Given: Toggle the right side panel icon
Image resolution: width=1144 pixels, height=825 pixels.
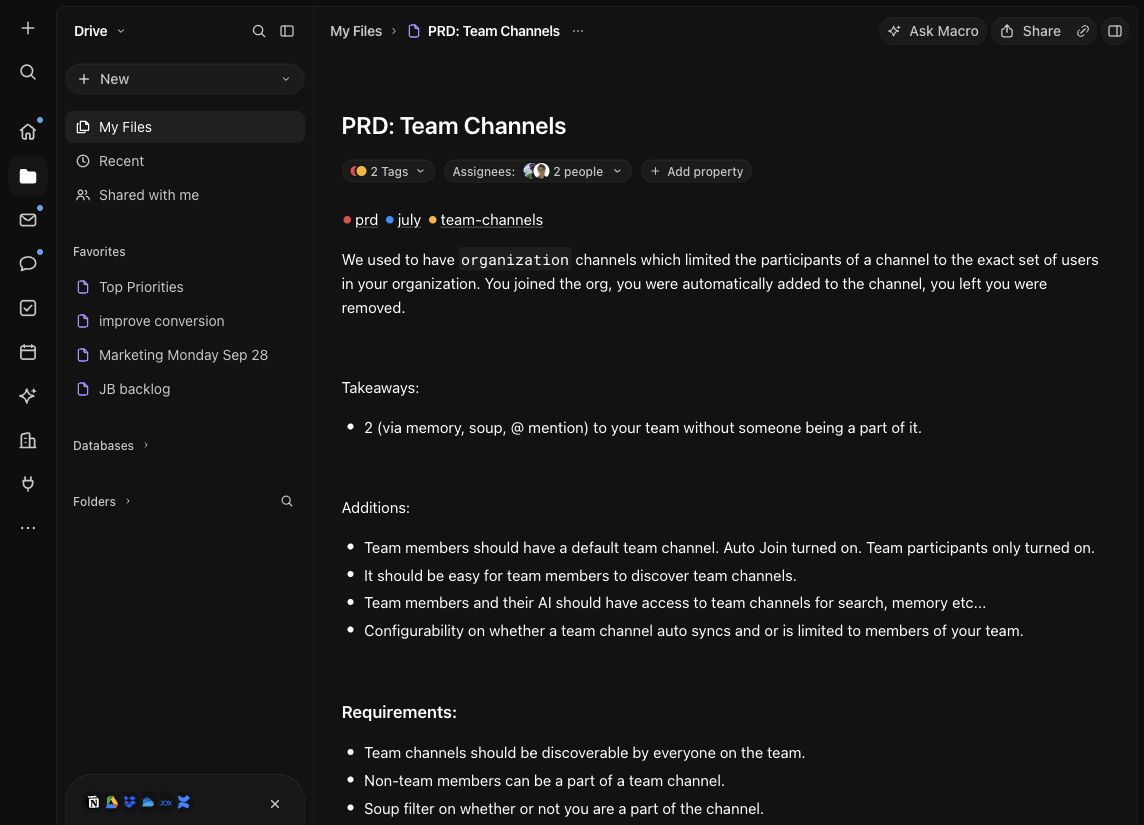Looking at the screenshot, I should tap(1115, 31).
